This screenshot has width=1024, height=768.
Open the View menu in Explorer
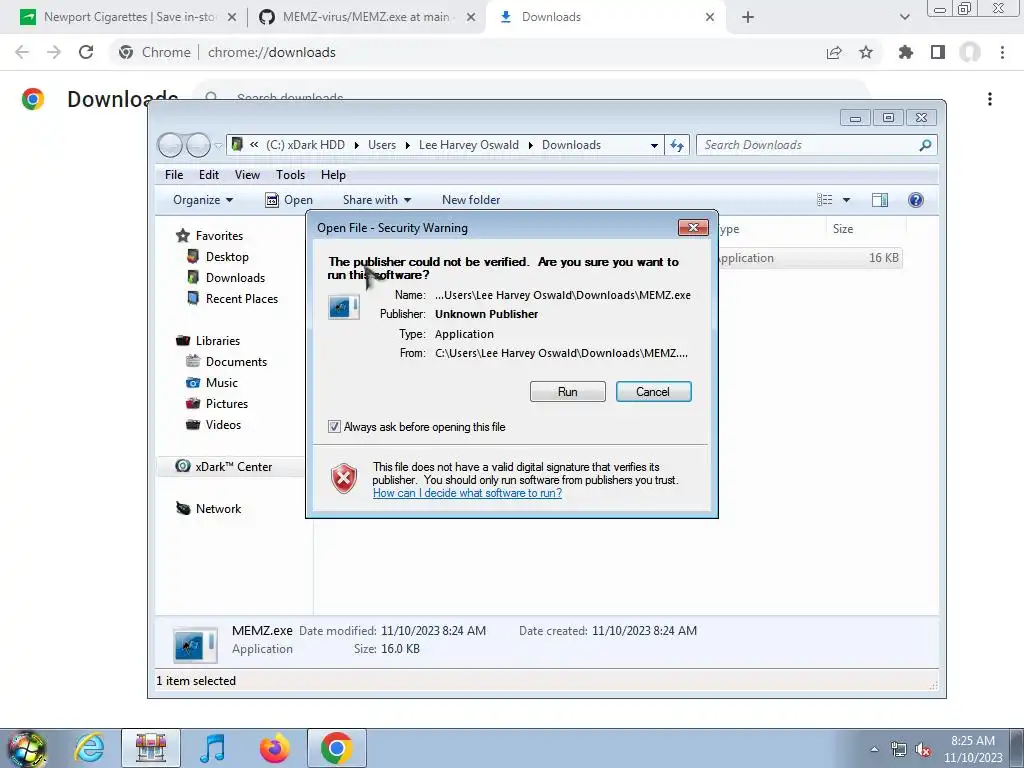[248, 175]
